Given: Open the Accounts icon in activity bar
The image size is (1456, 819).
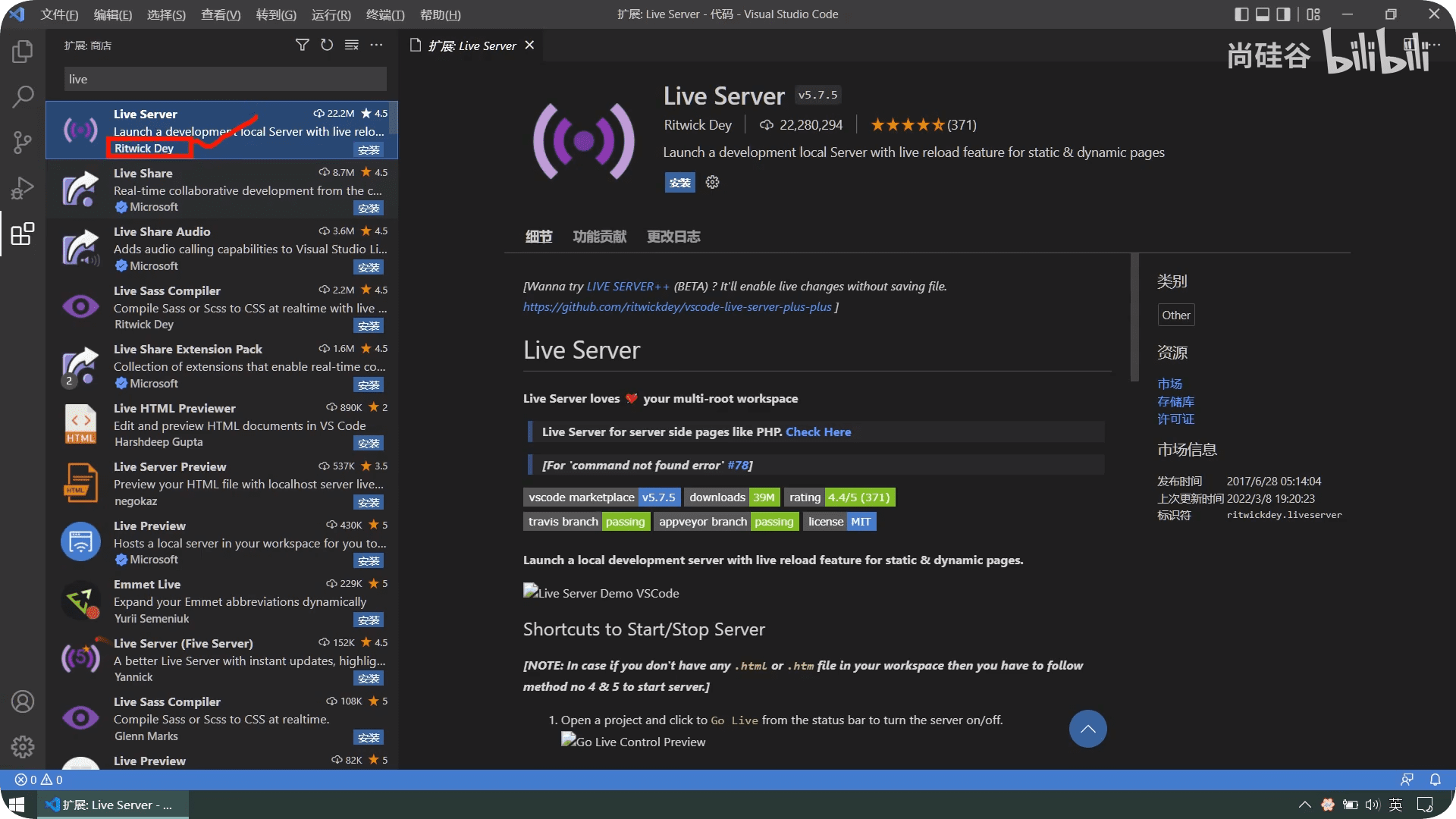Looking at the screenshot, I should (23, 701).
